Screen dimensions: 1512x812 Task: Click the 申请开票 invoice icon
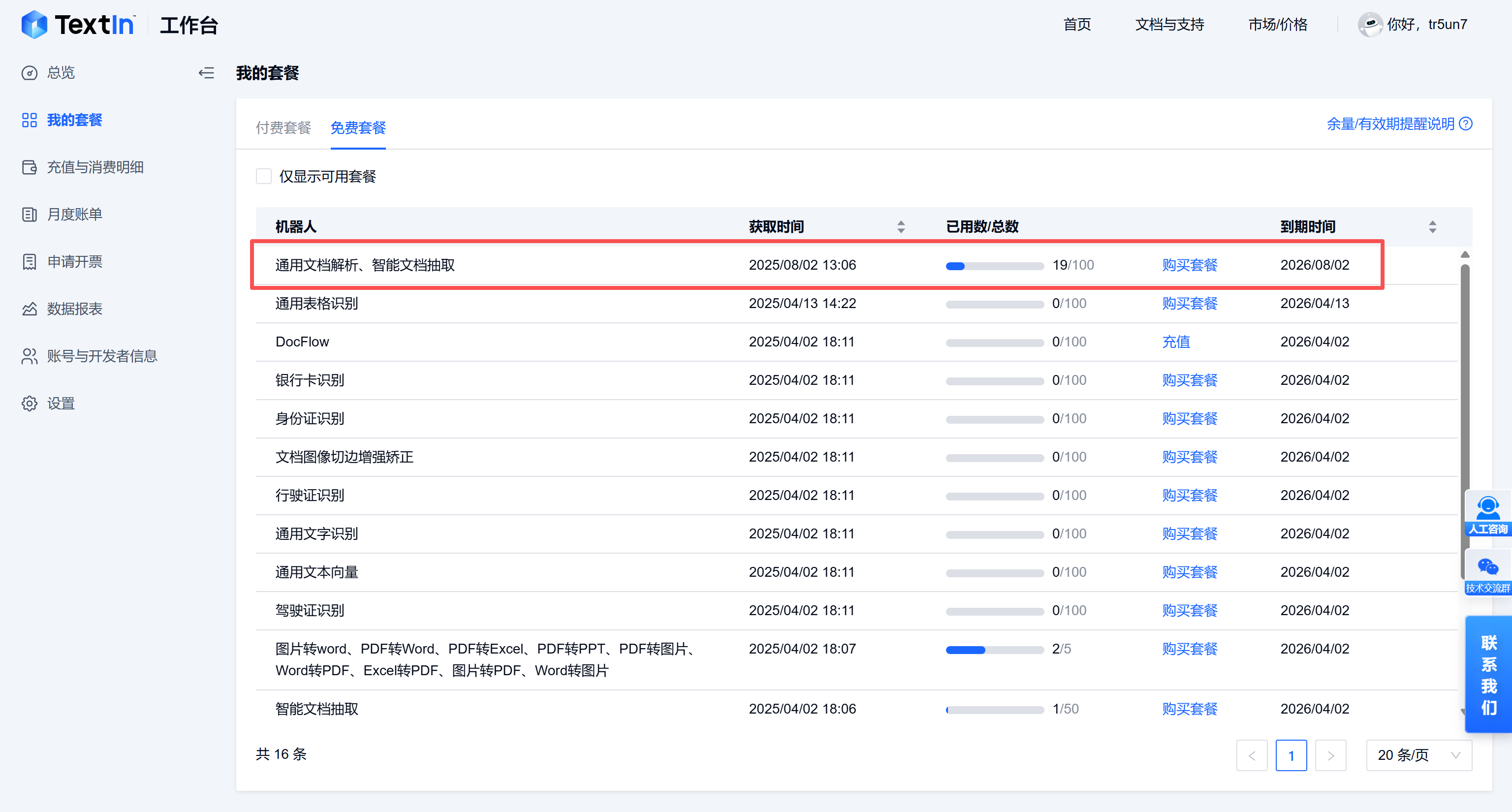(x=30, y=262)
